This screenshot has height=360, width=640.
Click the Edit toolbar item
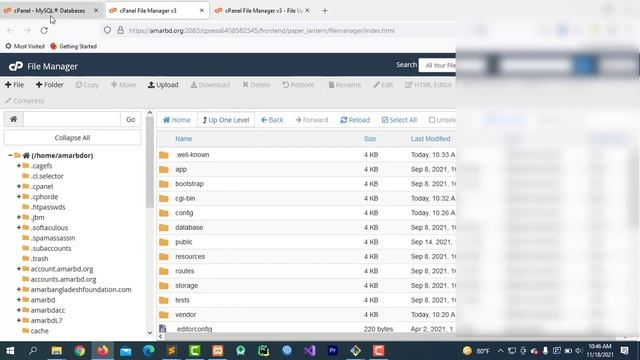[383, 85]
